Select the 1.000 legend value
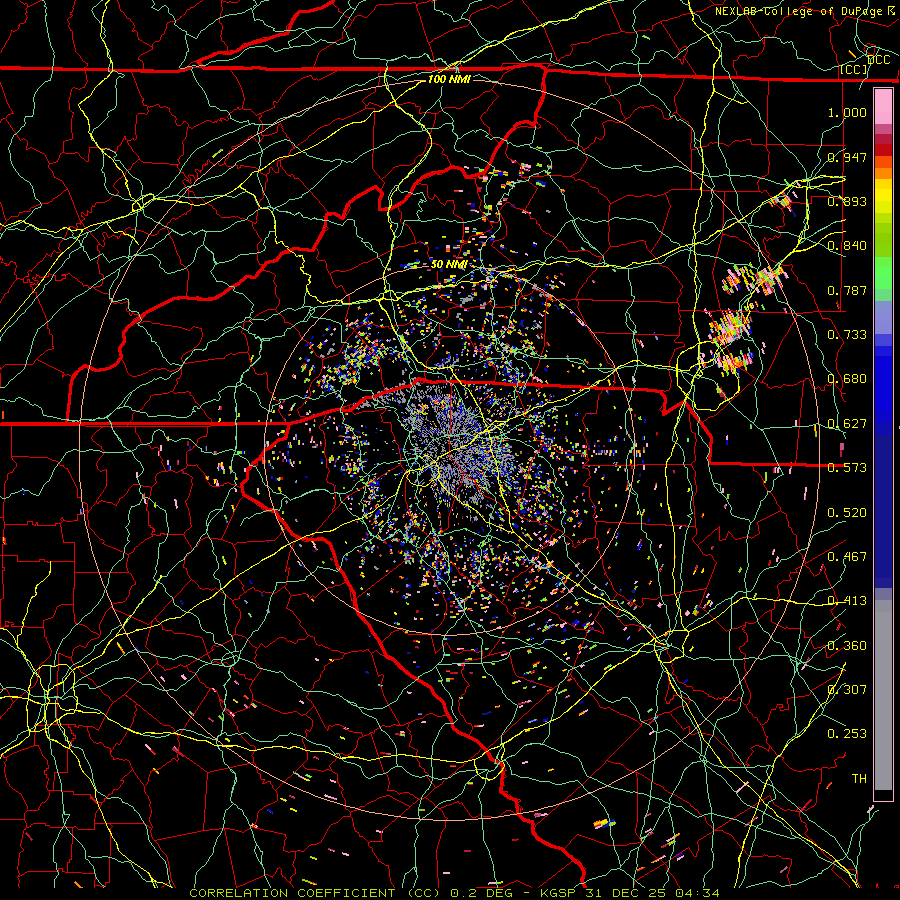This screenshot has width=900, height=900. [x=847, y=112]
